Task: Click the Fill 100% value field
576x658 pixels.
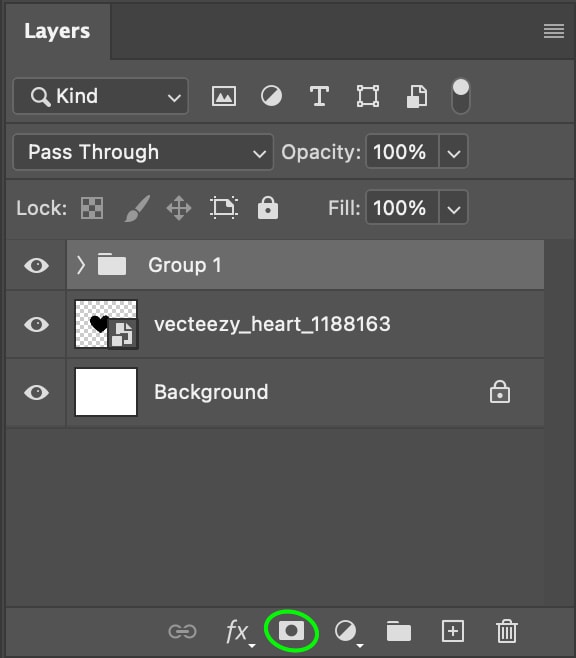Action: click(x=402, y=208)
